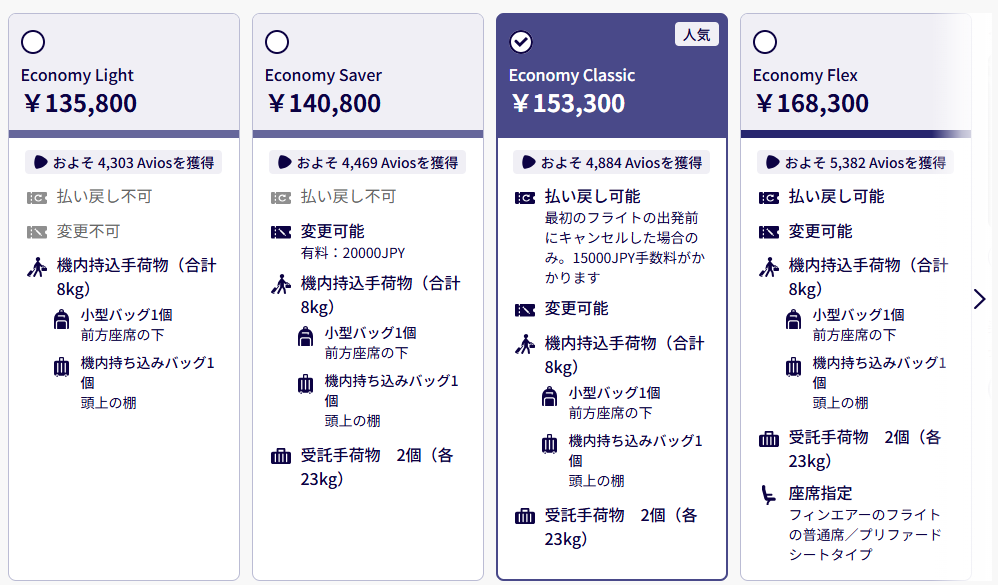Click the seat selection icon in Economy Flex
The width and height of the screenshot is (998, 585).
pos(769,495)
